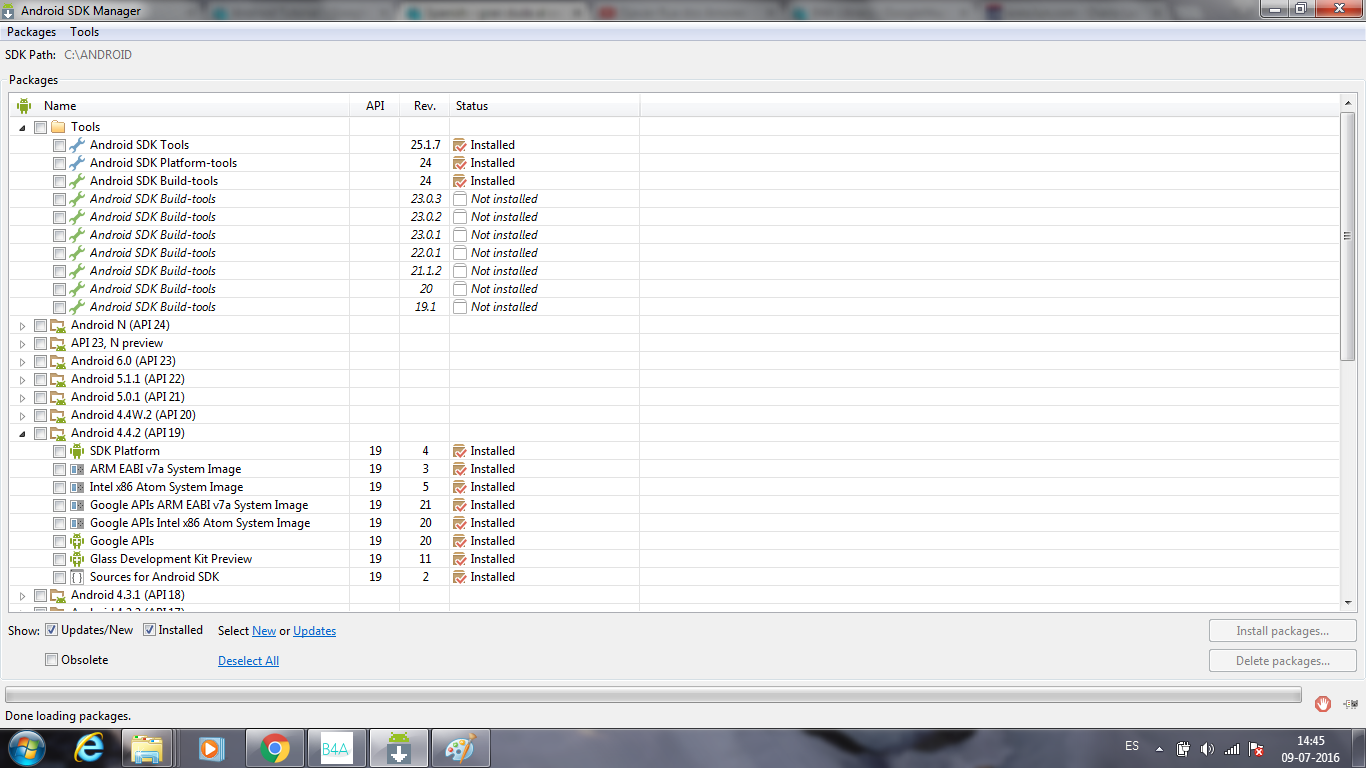This screenshot has height=768, width=1366.
Task: Expand the Android 4.4W.2 (API 20) node
Action: (23, 415)
